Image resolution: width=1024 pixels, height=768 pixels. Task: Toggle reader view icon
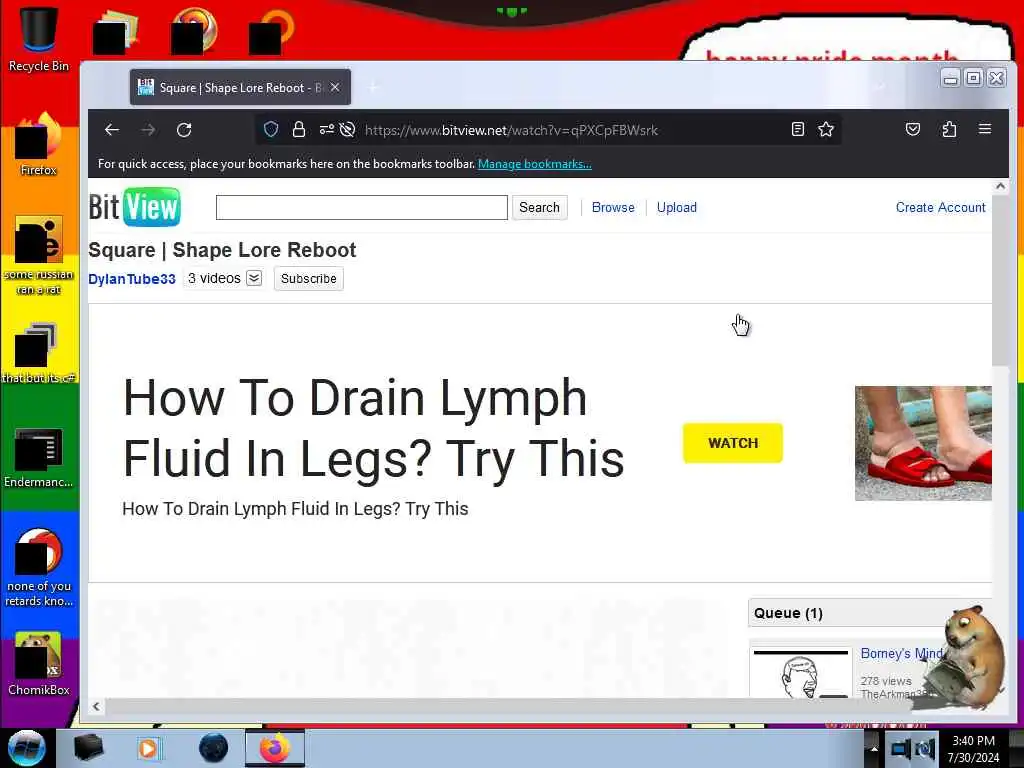click(x=797, y=129)
